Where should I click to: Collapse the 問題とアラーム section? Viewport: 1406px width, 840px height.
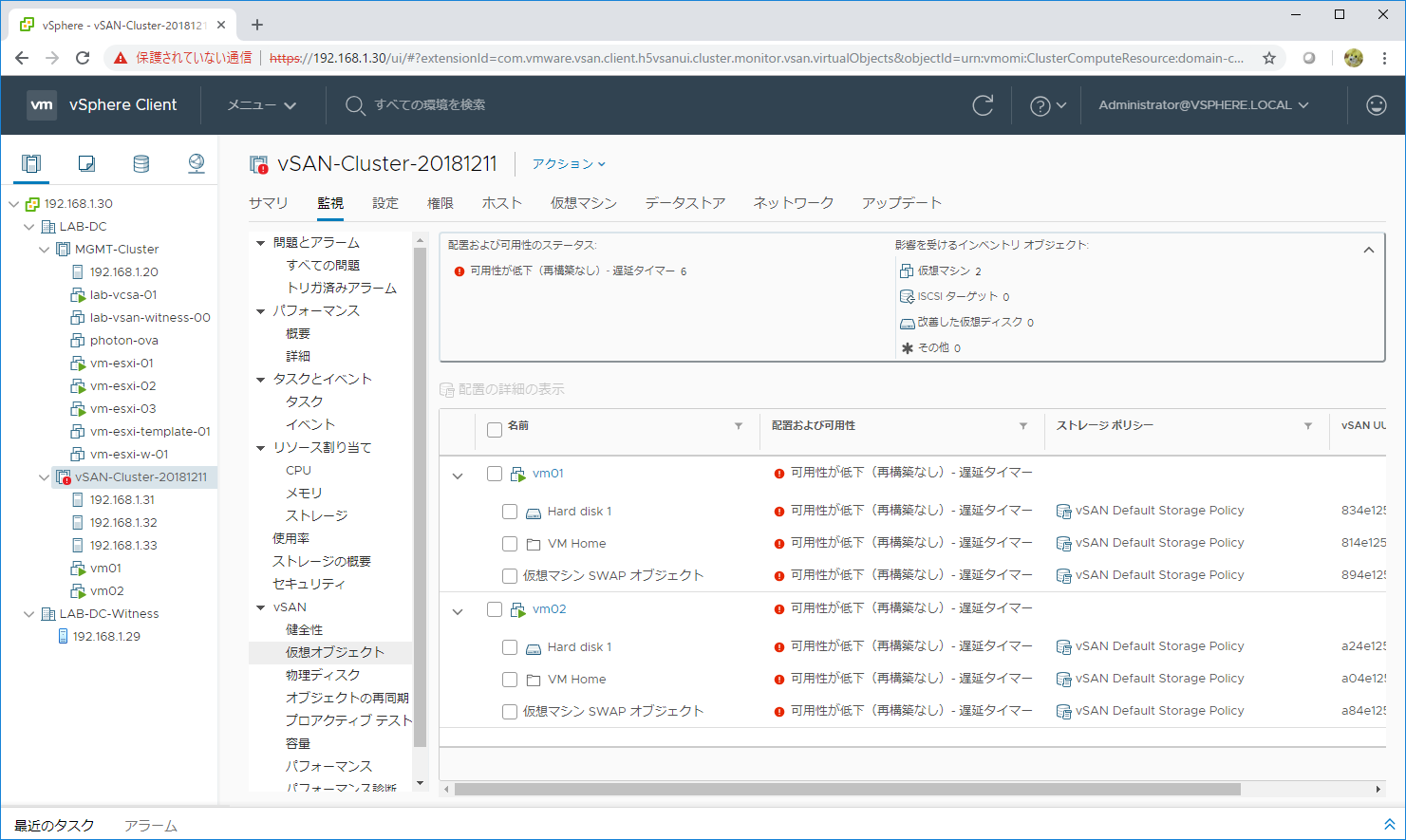tap(260, 243)
